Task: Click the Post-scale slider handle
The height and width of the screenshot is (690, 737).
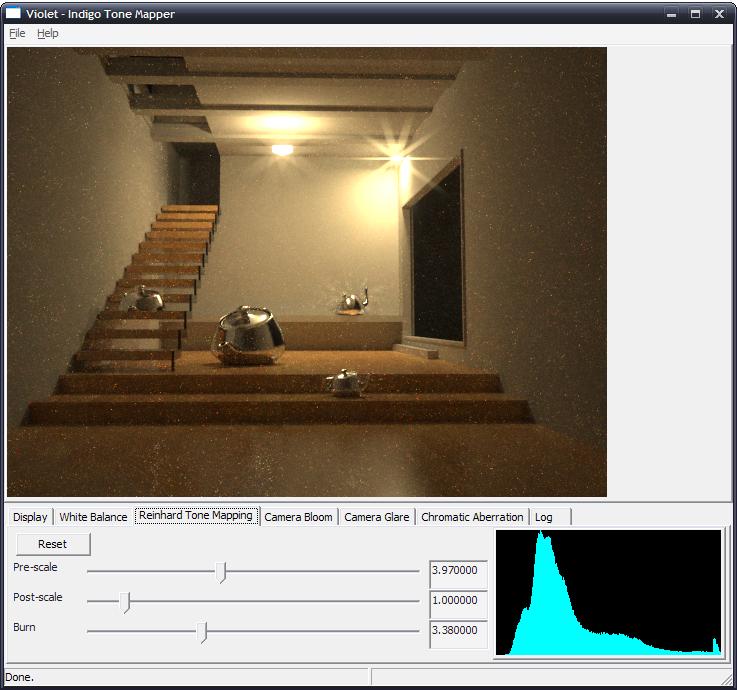Action: [x=125, y=602]
